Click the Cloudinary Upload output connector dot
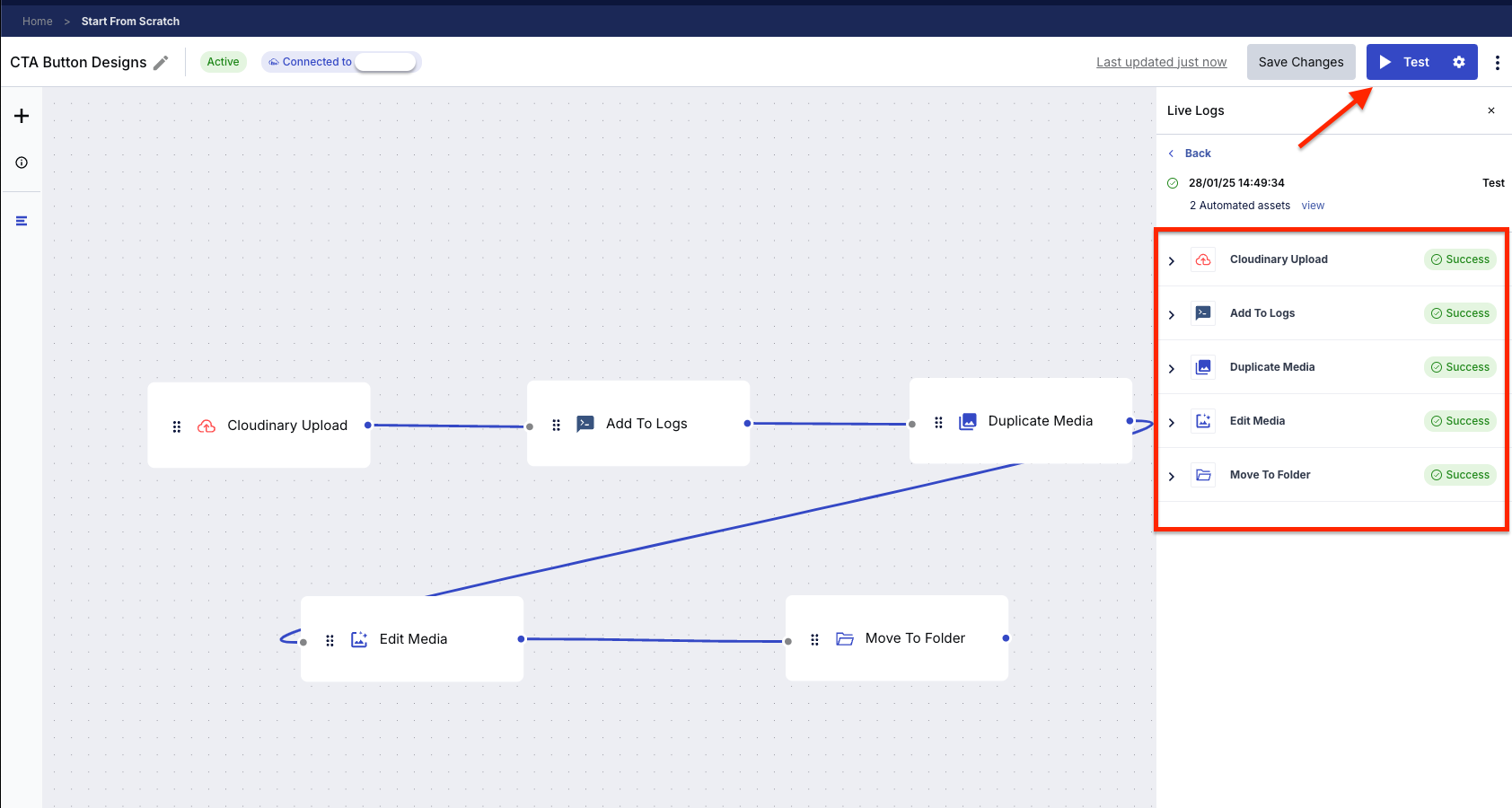 [x=368, y=425]
